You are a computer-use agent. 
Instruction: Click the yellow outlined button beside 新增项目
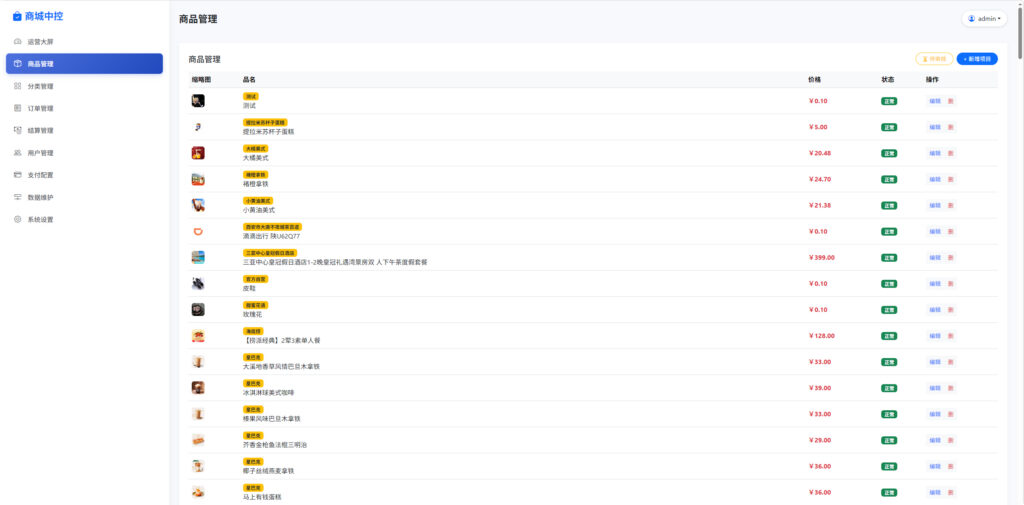[x=934, y=59]
